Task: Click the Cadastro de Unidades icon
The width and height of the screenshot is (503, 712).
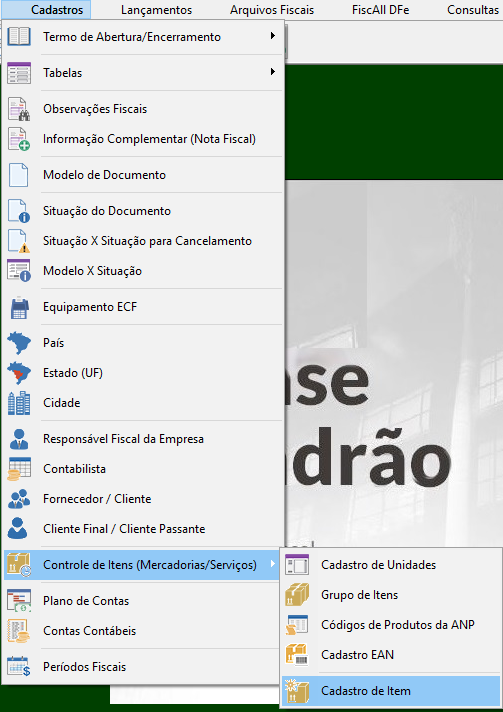Action: (x=297, y=565)
